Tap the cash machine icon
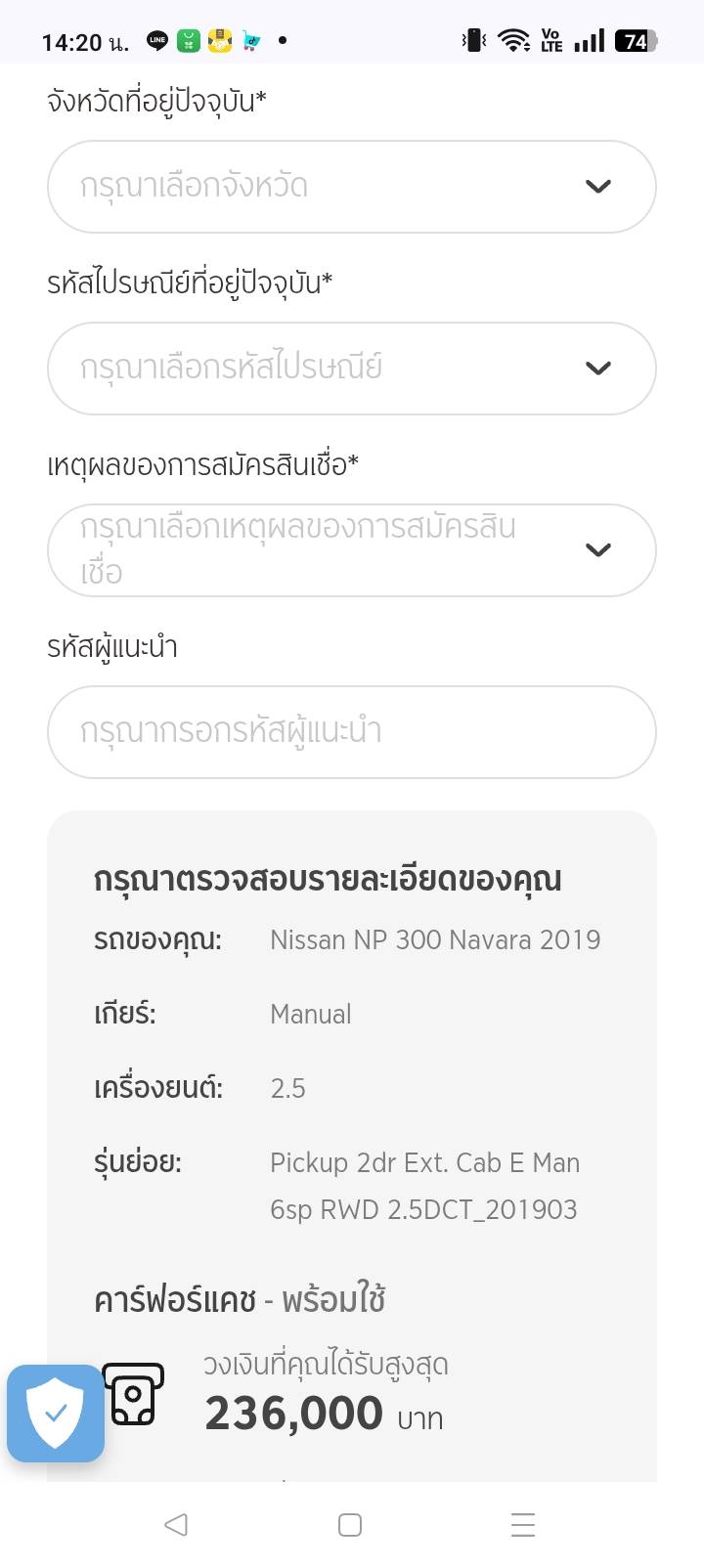704x1568 pixels. 133,1394
